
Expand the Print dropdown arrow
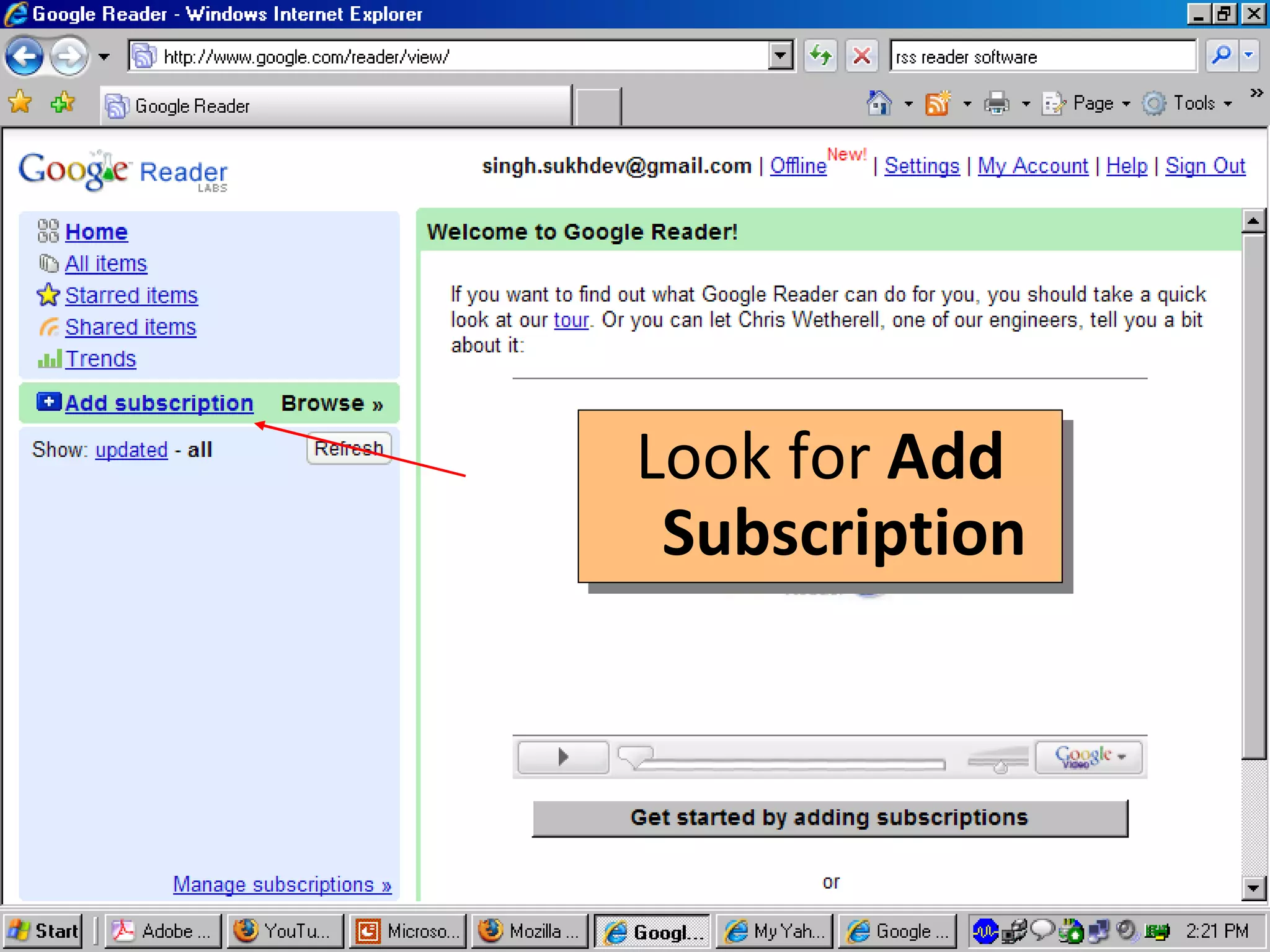(1026, 104)
